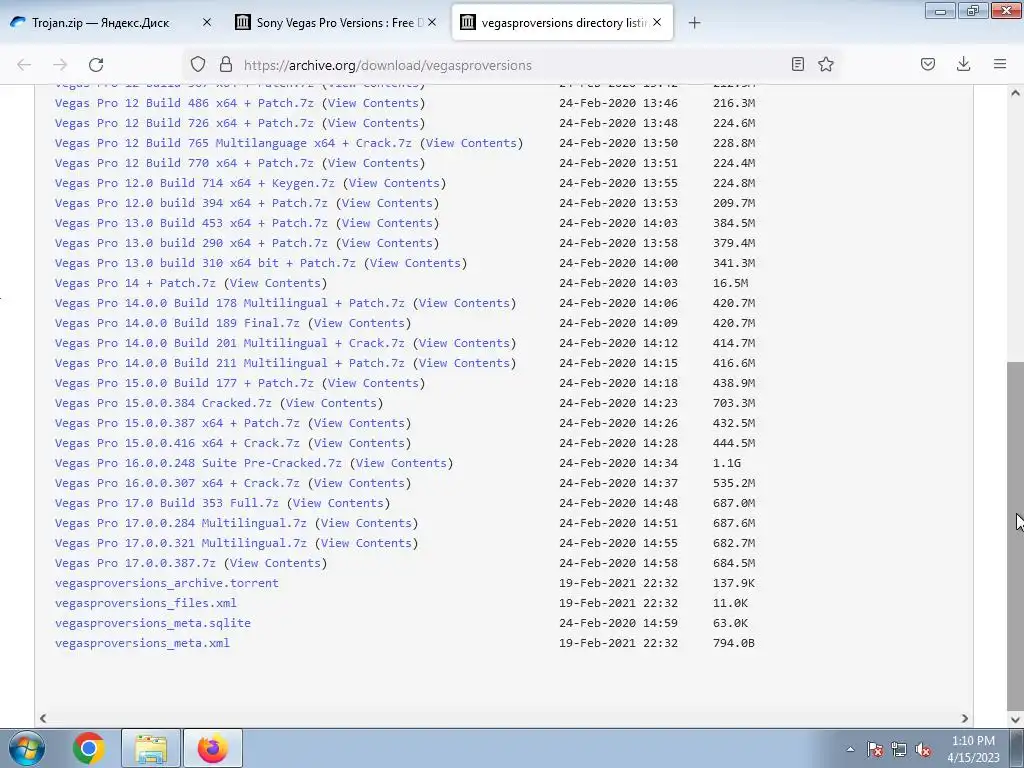Open the Windows Start menu

coord(26,748)
